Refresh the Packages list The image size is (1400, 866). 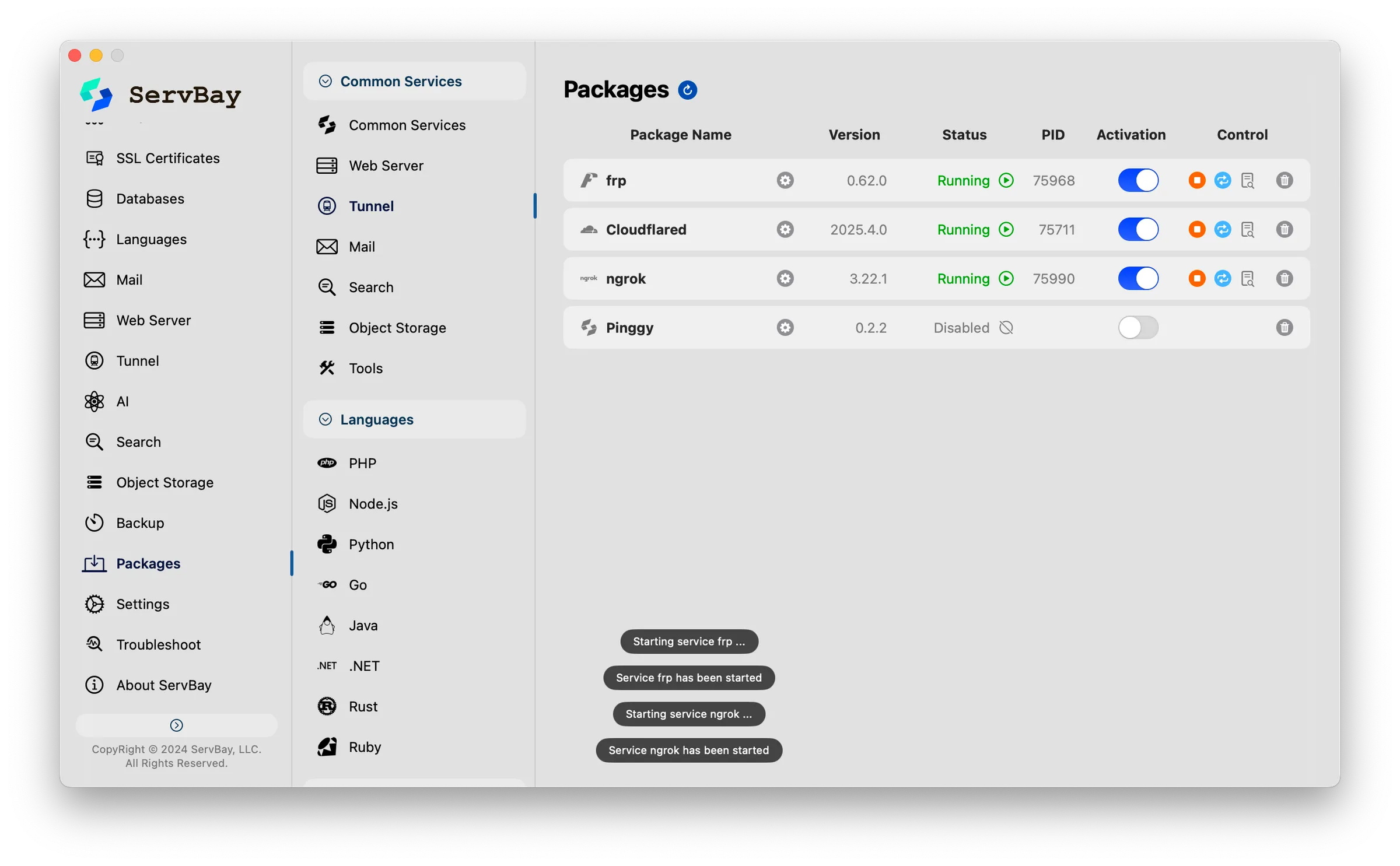[688, 90]
